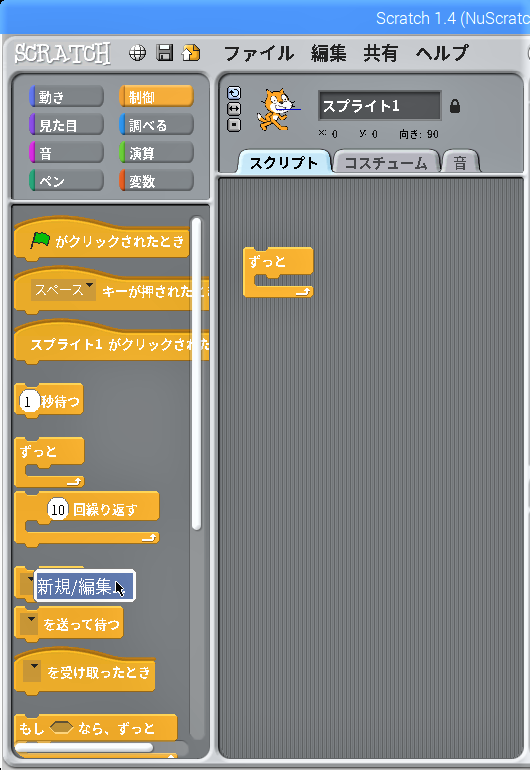The width and height of the screenshot is (530, 770).
Task: Open the を送って待つ message dropdown
Action: 31,624
